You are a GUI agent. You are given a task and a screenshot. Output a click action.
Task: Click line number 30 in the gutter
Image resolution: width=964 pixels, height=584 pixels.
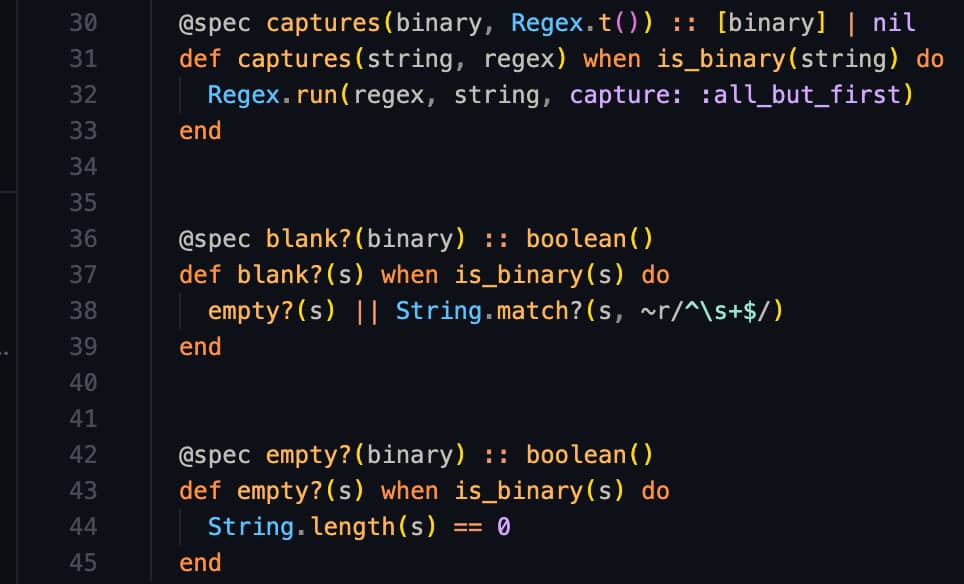[x=83, y=23]
